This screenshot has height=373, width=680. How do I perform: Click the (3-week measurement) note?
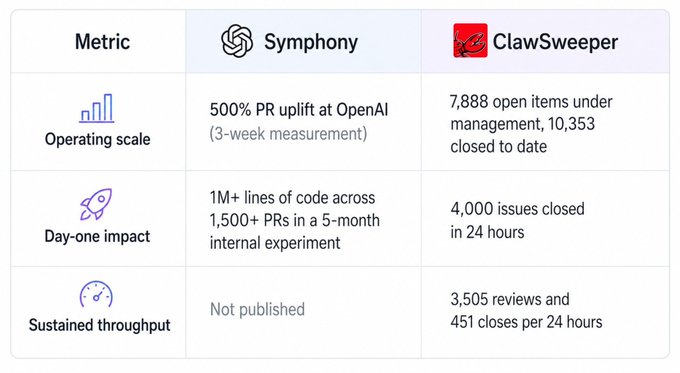[288, 134]
